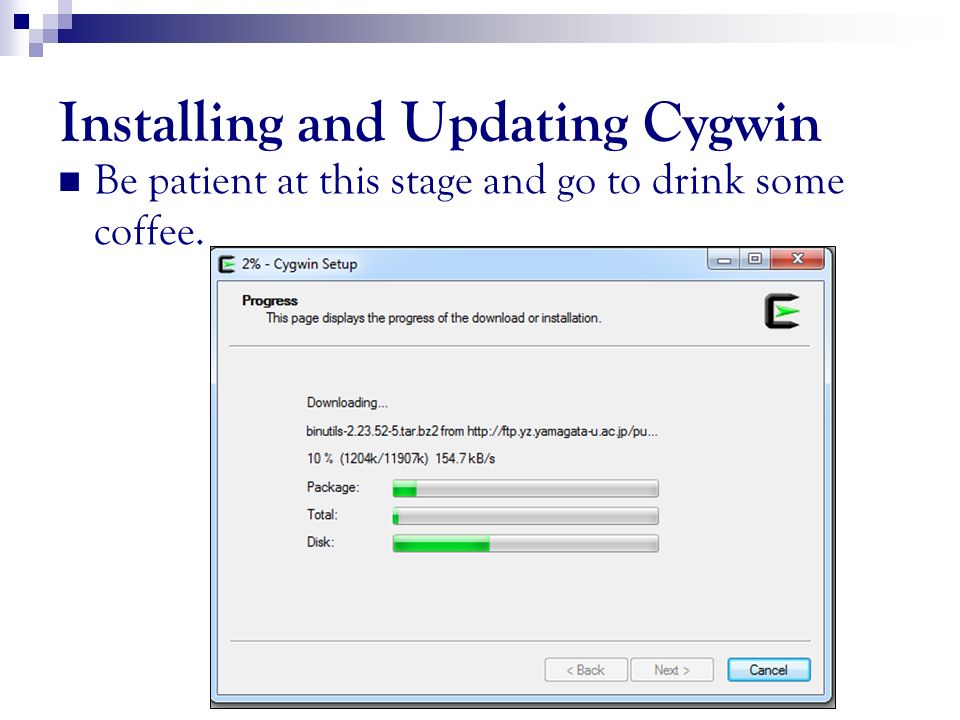Screen dimensions: 960x720
Task: Click the disabled Back button
Action: (x=586, y=670)
